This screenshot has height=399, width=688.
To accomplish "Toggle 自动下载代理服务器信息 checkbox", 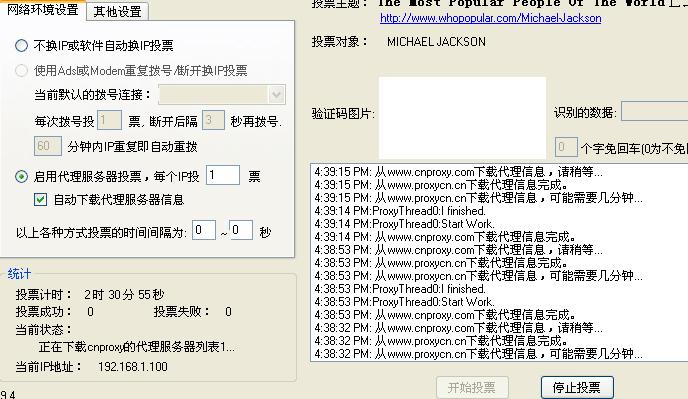I will point(40,200).
